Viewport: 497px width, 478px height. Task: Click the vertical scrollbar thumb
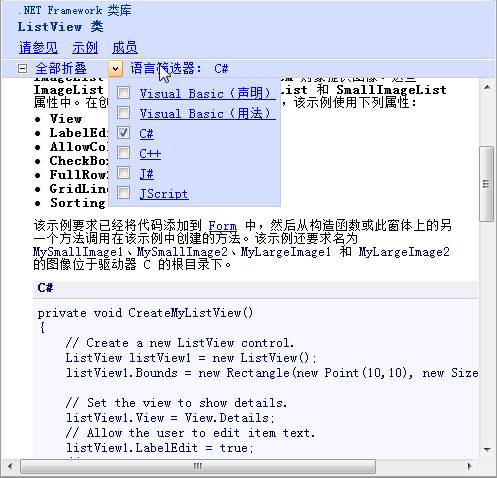point(487,184)
